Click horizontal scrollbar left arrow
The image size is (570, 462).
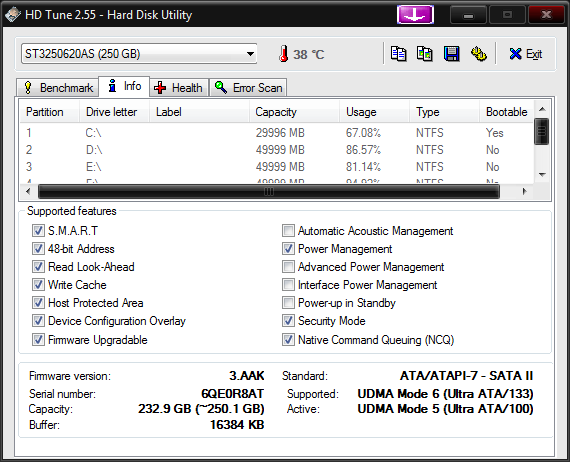click(x=28, y=191)
